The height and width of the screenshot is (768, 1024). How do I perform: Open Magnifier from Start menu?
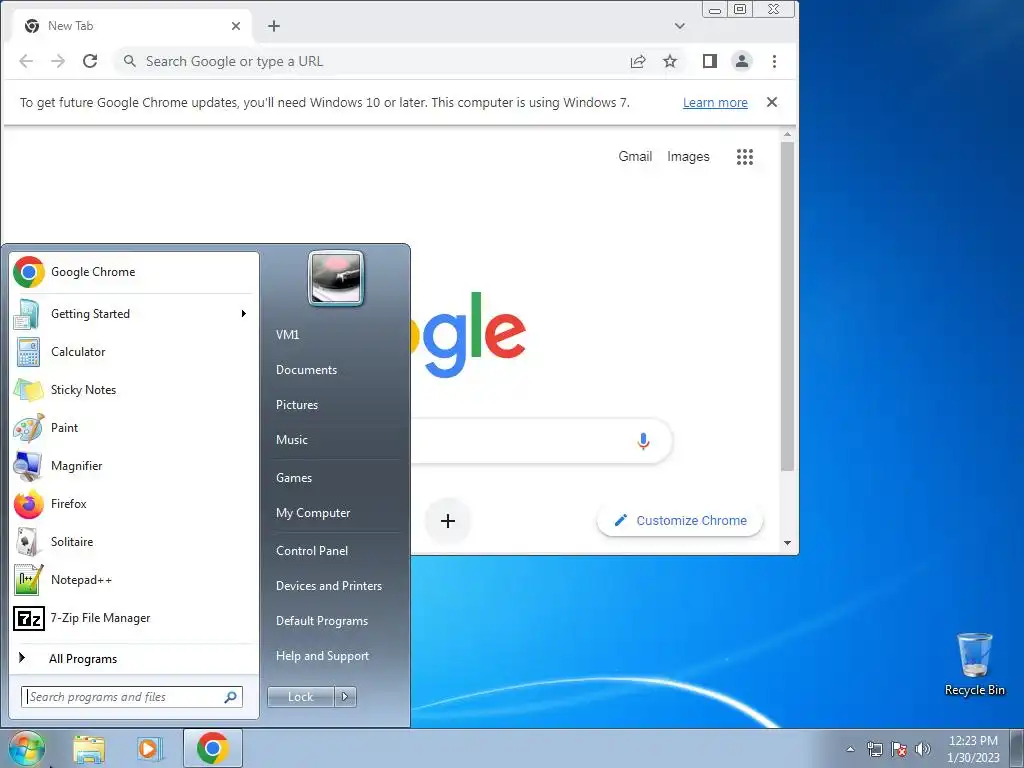pyautogui.click(x=133, y=466)
